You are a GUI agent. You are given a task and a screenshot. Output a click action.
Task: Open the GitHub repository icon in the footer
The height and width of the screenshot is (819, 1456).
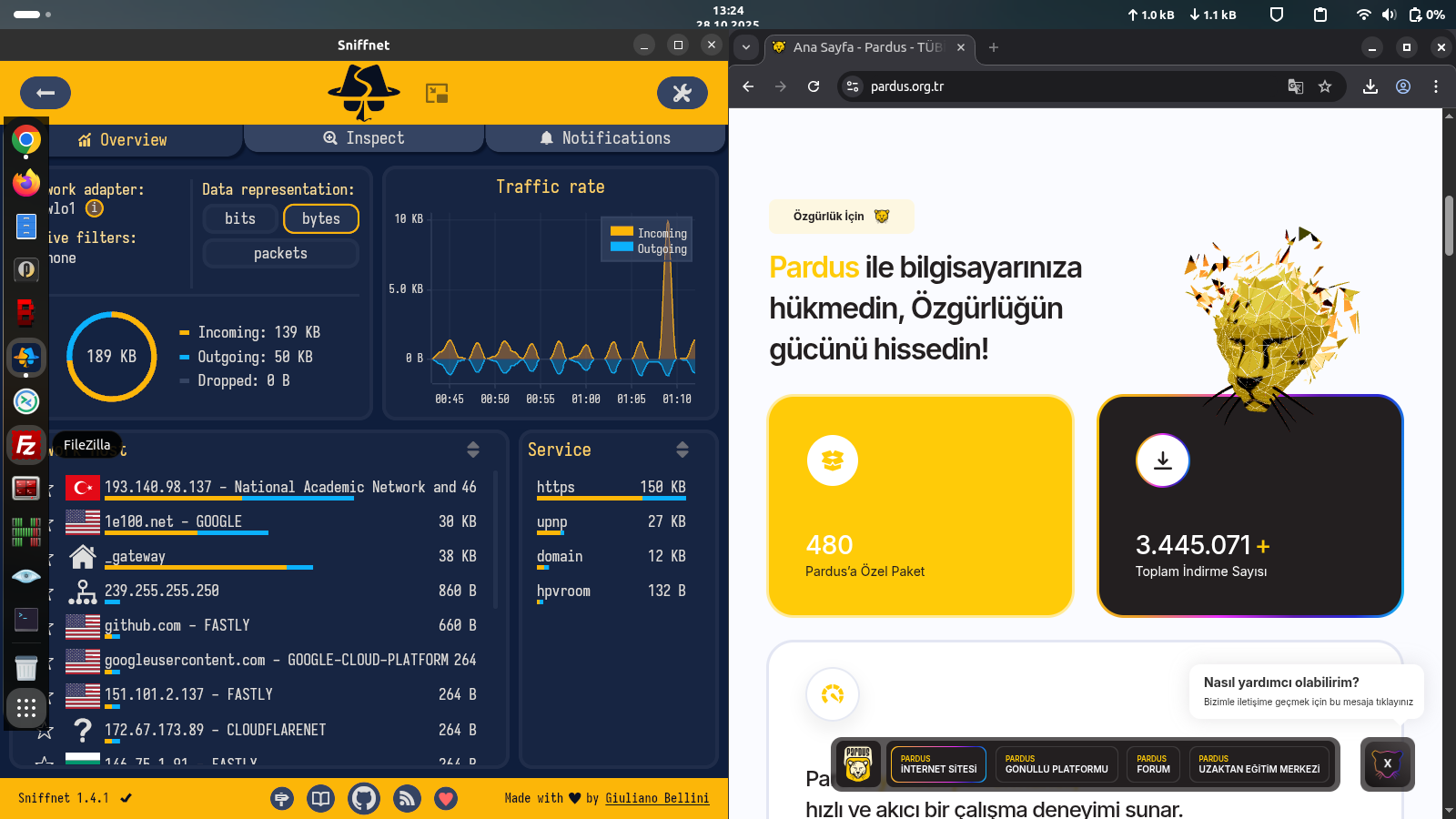[364, 799]
